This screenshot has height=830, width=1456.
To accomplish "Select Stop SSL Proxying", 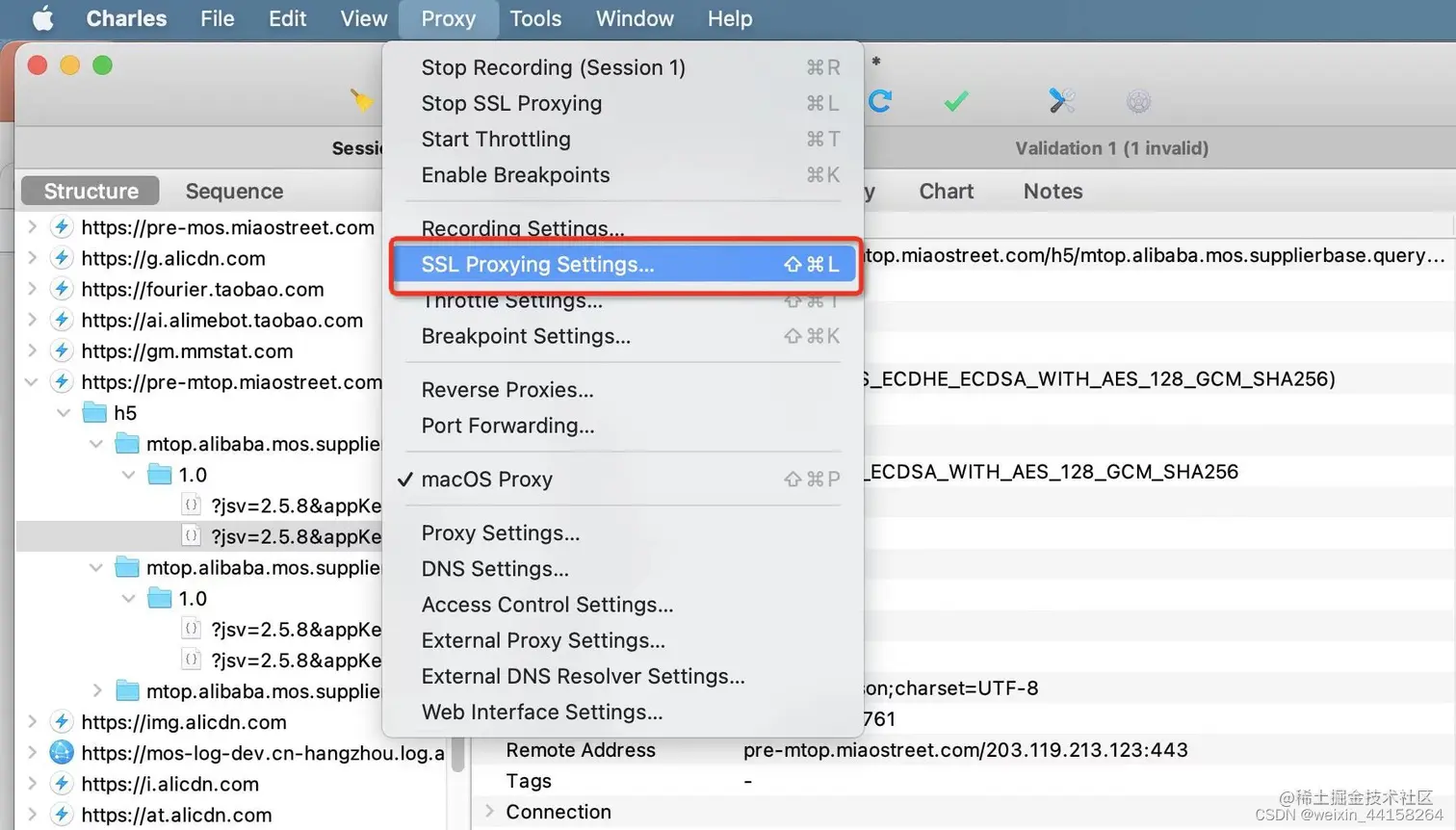I will click(622, 103).
